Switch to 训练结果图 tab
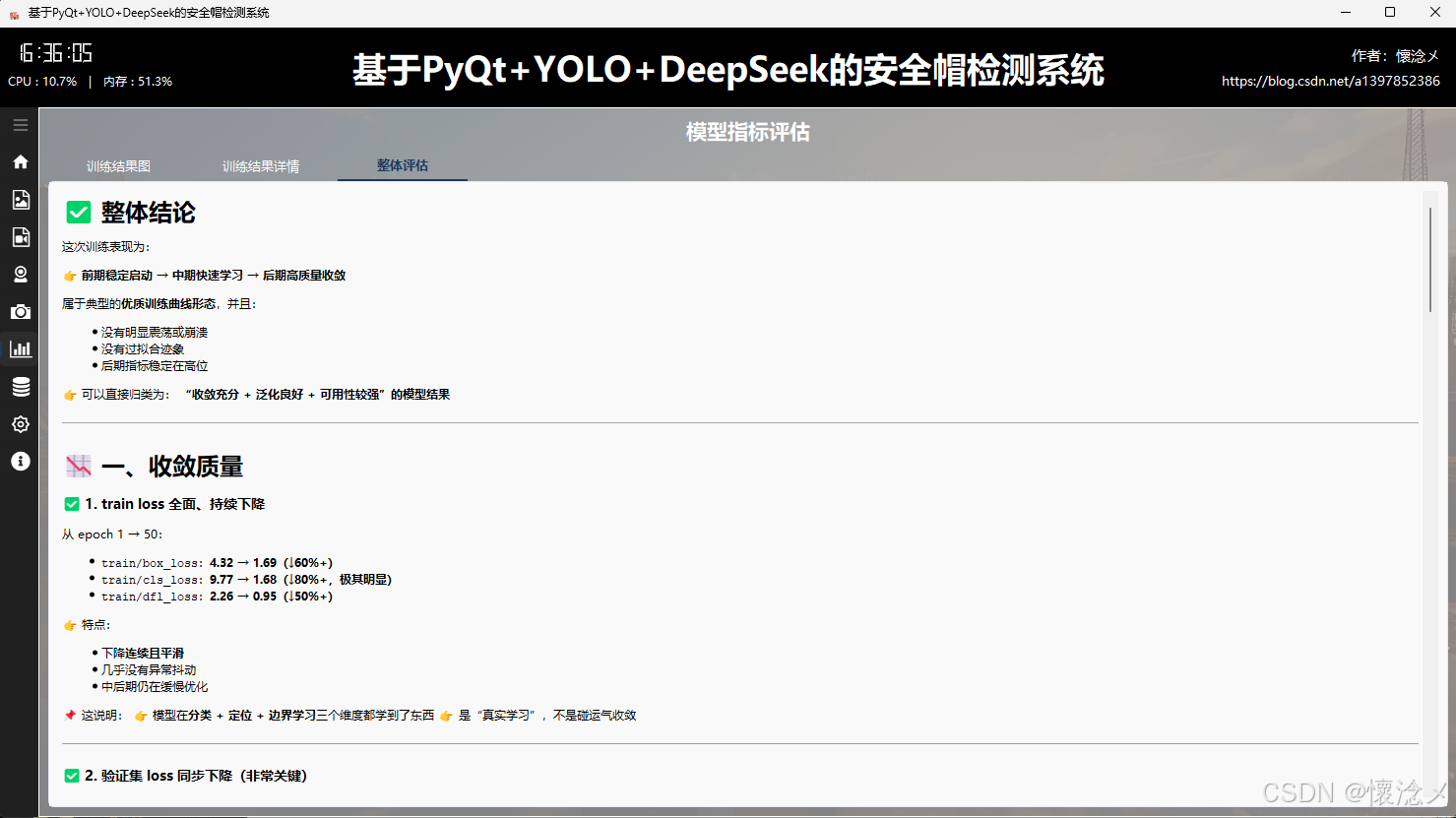 (x=118, y=166)
